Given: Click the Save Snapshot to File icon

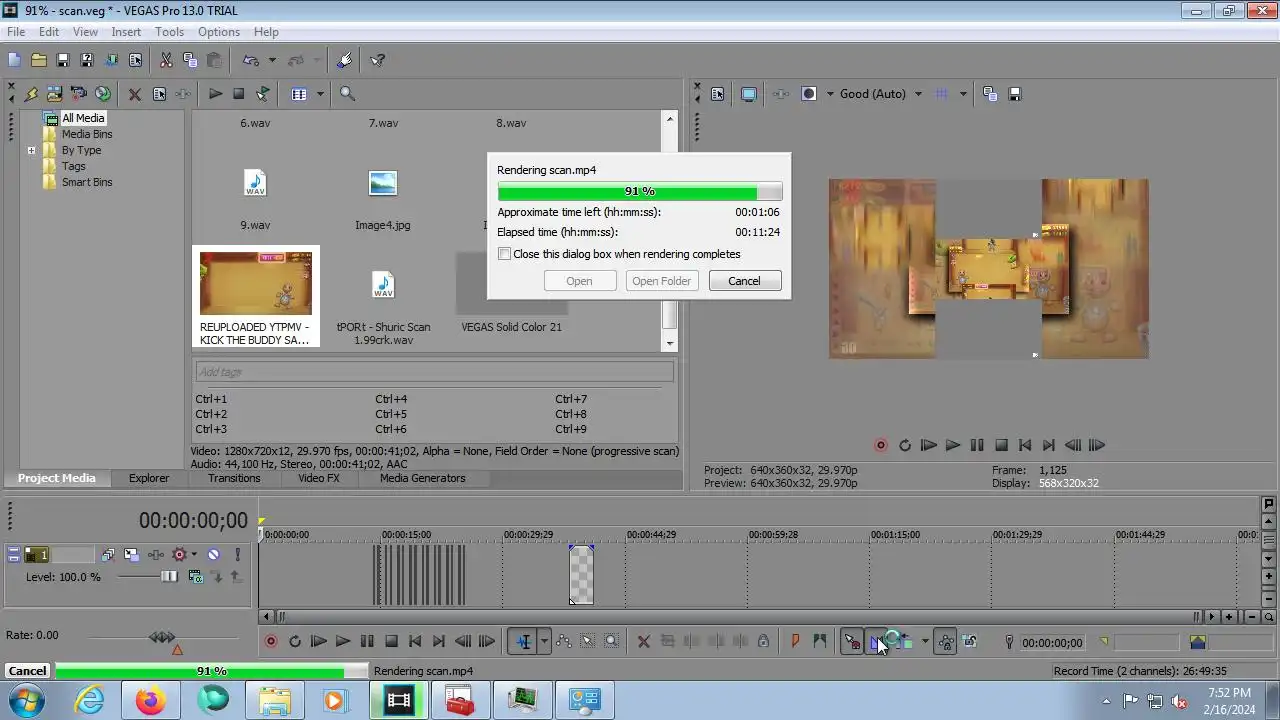Looking at the screenshot, I should pos(1015,94).
